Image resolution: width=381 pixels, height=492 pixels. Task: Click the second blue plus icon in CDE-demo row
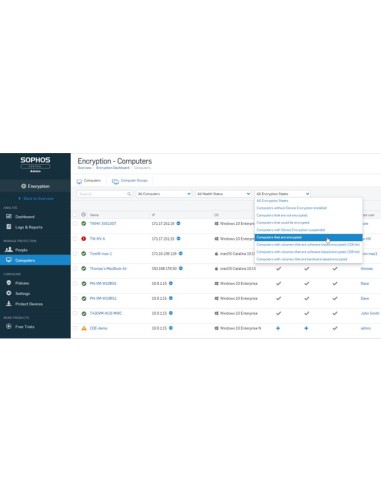tap(306, 328)
